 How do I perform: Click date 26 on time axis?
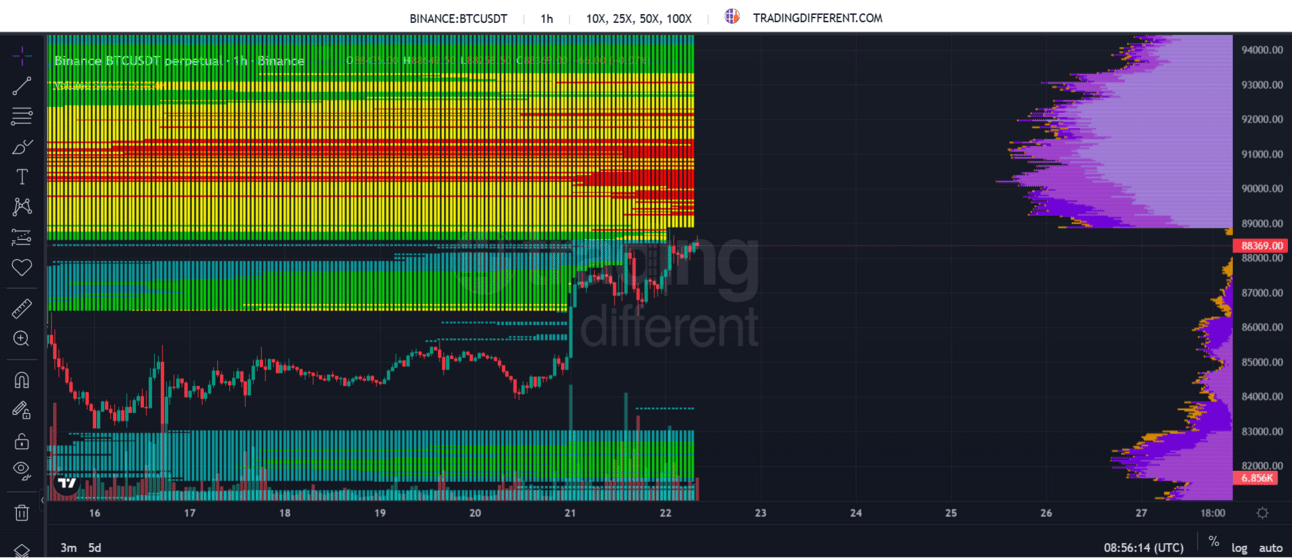point(1046,514)
